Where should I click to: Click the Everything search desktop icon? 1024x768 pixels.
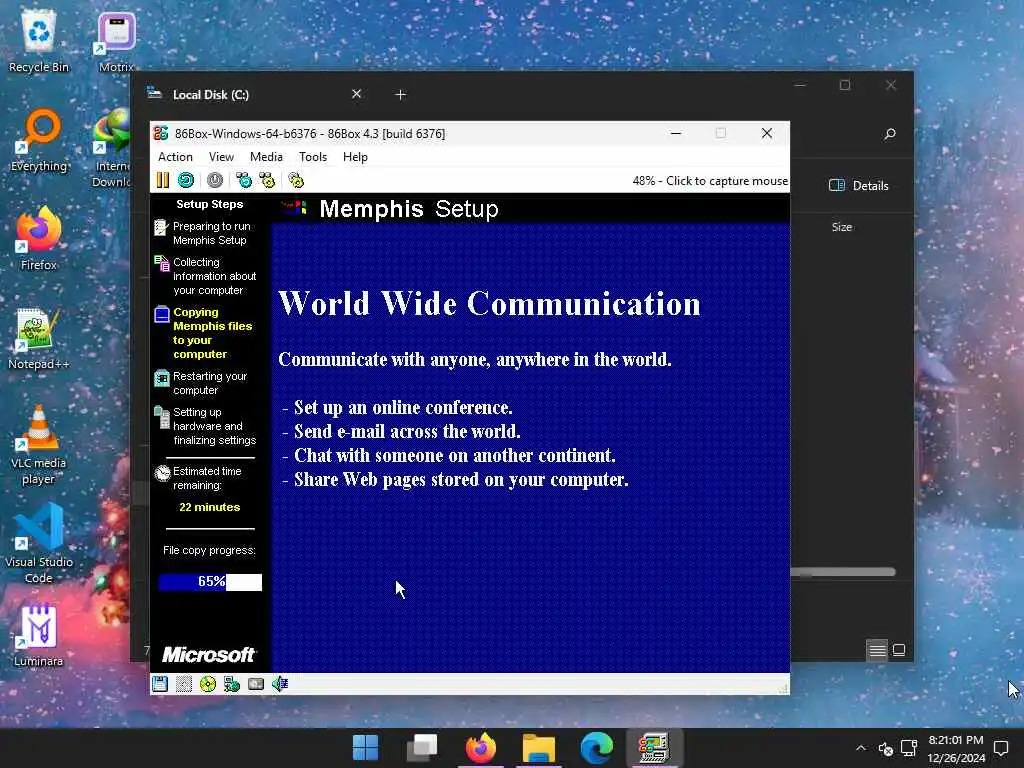coord(39,141)
